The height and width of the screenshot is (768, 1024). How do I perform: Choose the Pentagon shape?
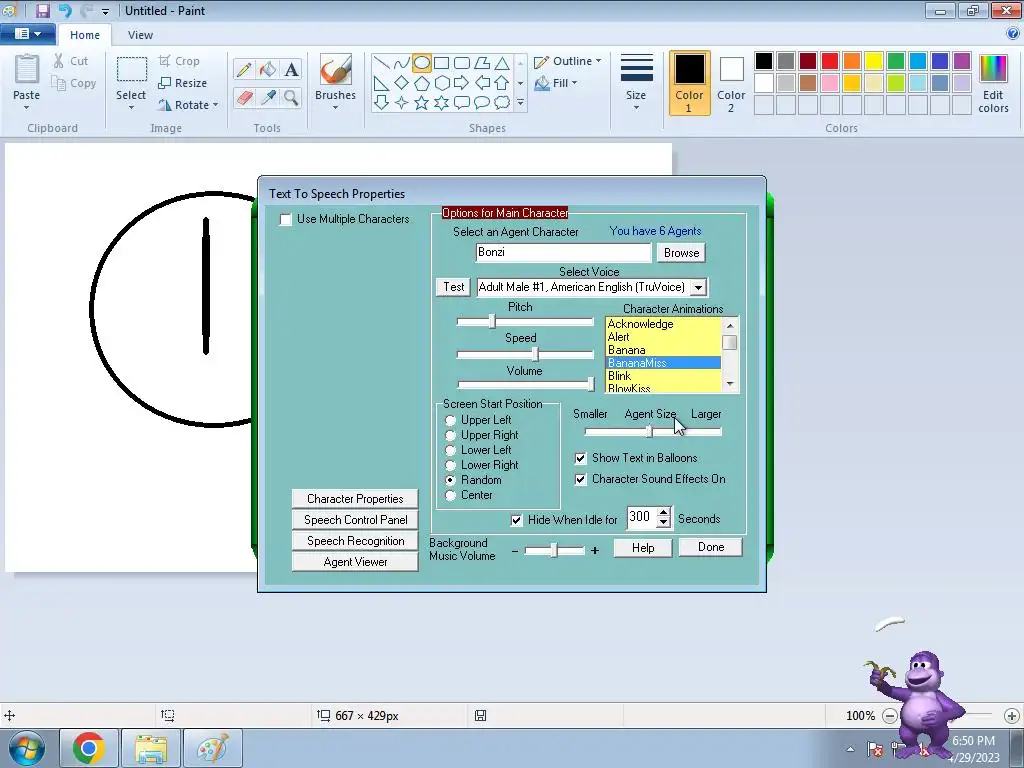(422, 83)
